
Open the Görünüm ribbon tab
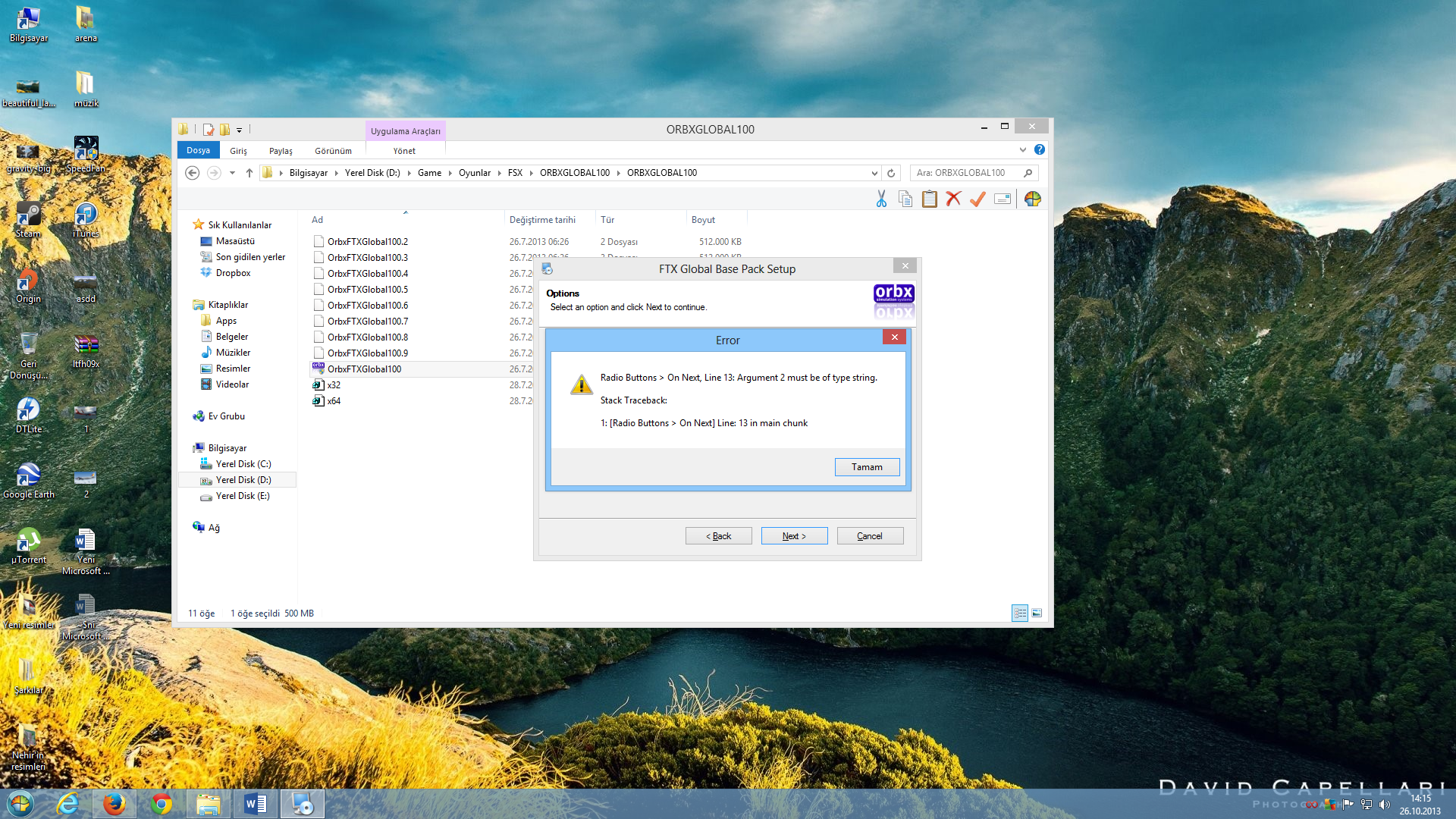pos(333,151)
